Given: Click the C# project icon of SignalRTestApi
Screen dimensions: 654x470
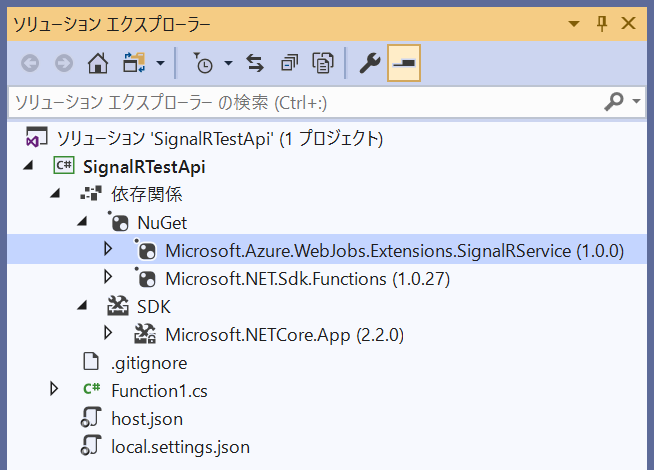Looking at the screenshot, I should [x=64, y=166].
